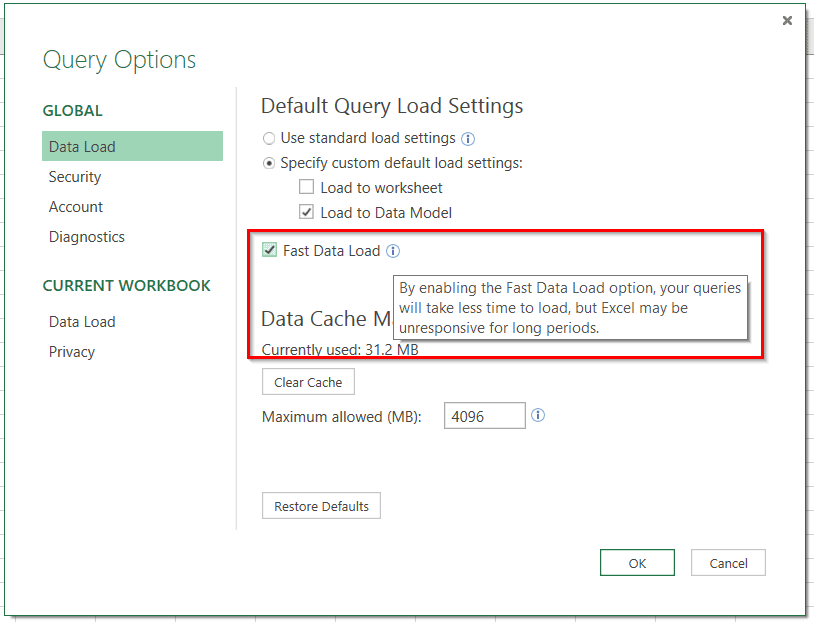Switch to the Diagnostics section
The image size is (814, 622).
(87, 237)
